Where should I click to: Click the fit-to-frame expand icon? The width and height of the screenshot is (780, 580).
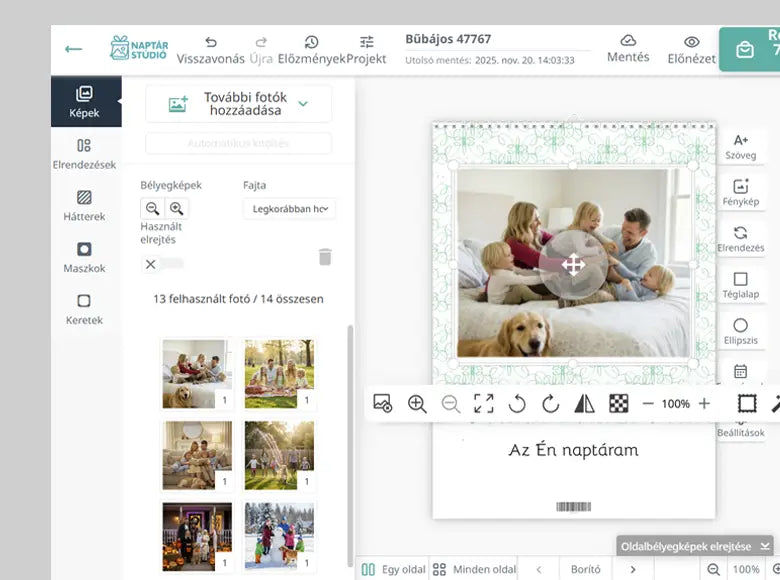click(x=484, y=404)
